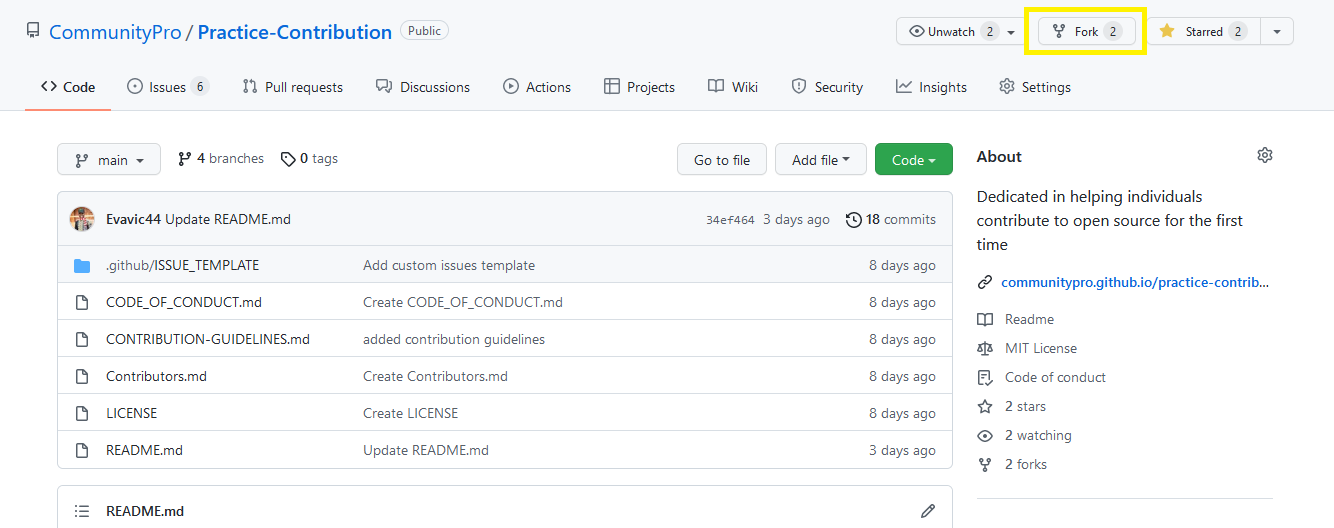Switch to the Pull requests tab

[x=293, y=87]
